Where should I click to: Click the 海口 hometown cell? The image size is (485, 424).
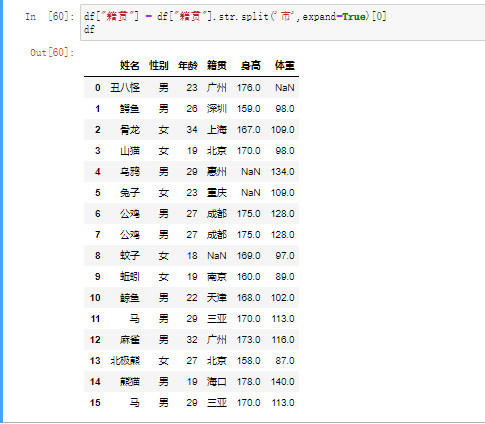(217, 382)
